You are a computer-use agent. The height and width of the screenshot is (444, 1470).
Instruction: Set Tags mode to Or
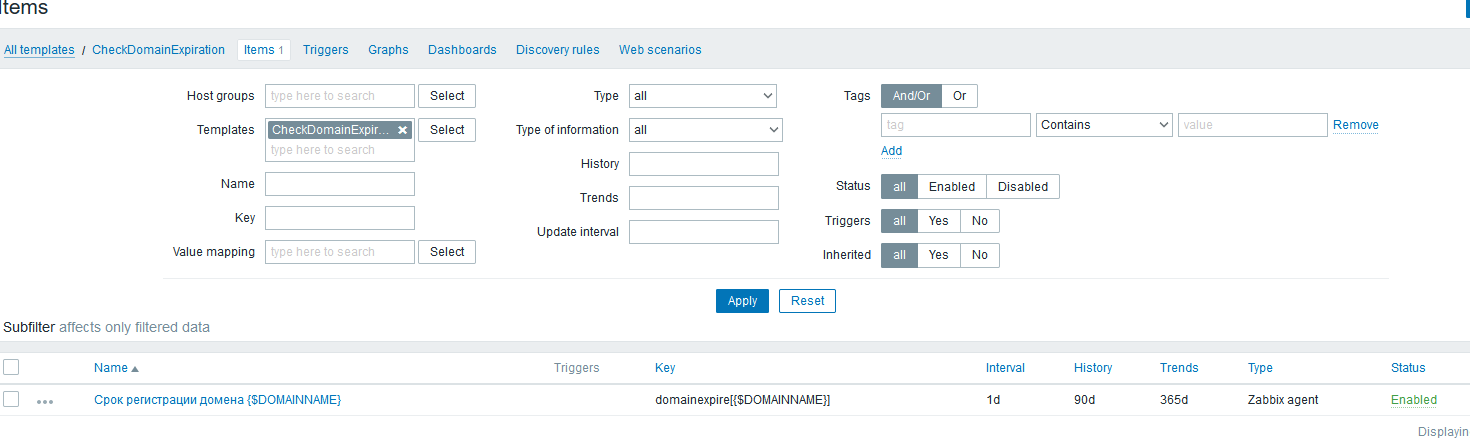pyautogui.click(x=959, y=96)
